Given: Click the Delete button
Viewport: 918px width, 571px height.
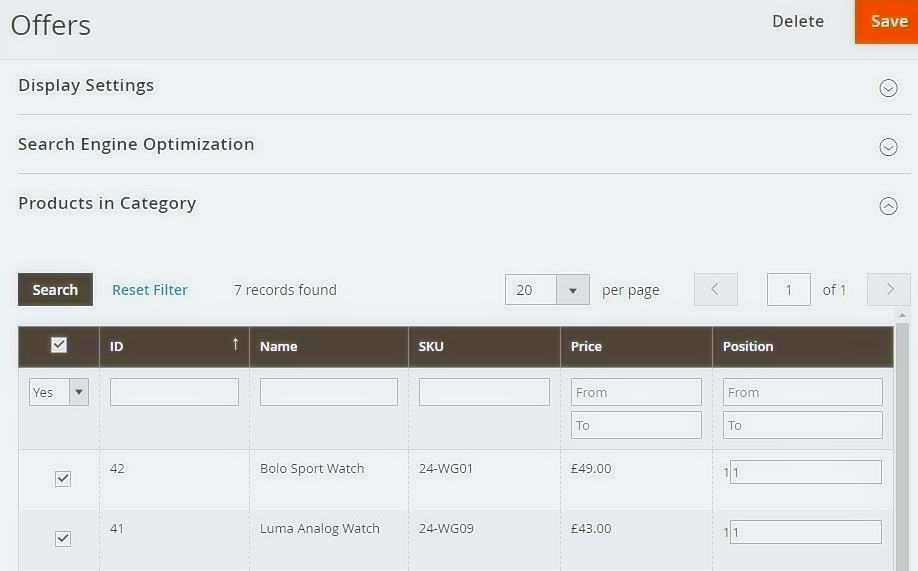Looking at the screenshot, I should coord(798,21).
